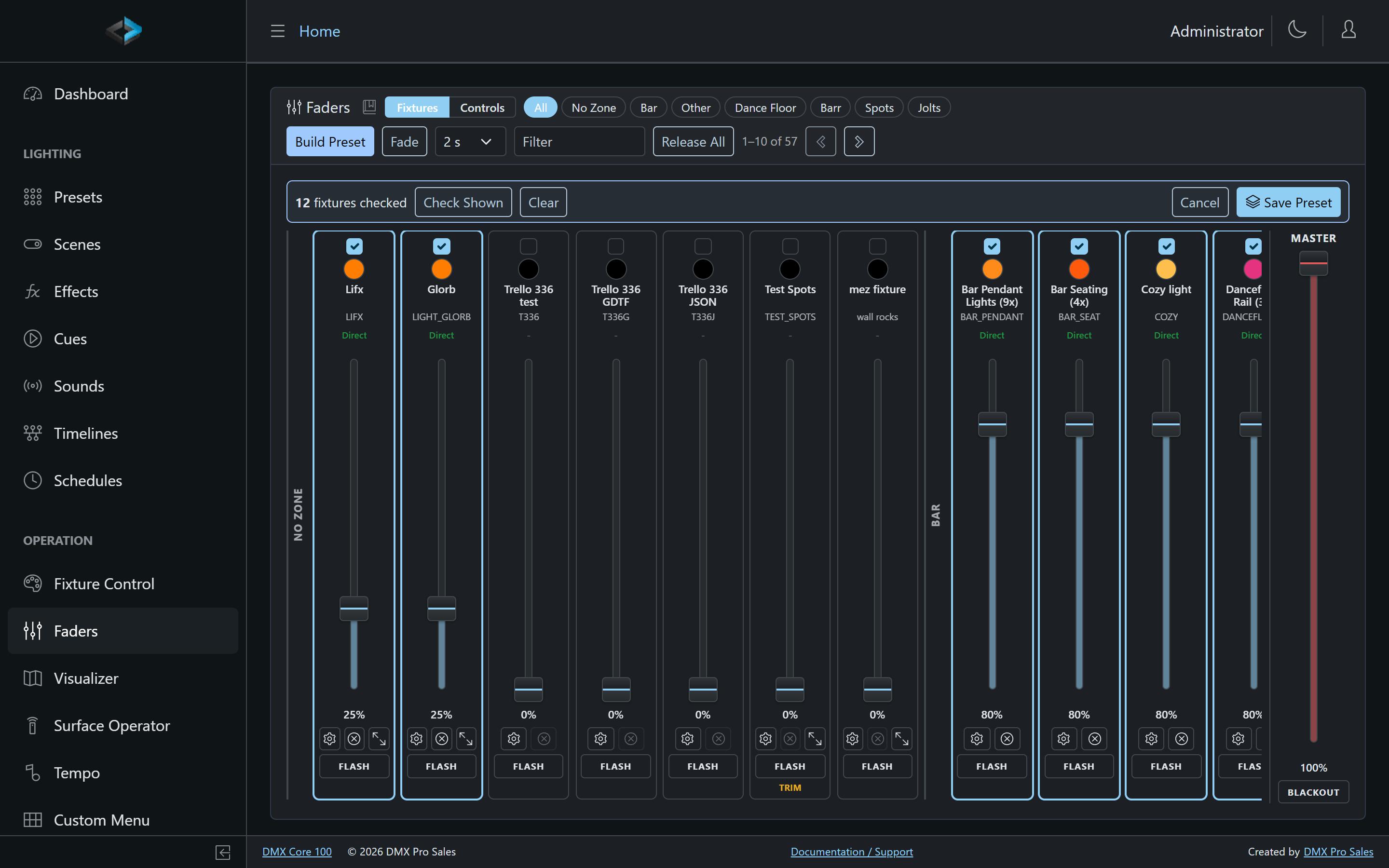
Task: Go to previous fader page
Action: pyautogui.click(x=821, y=141)
